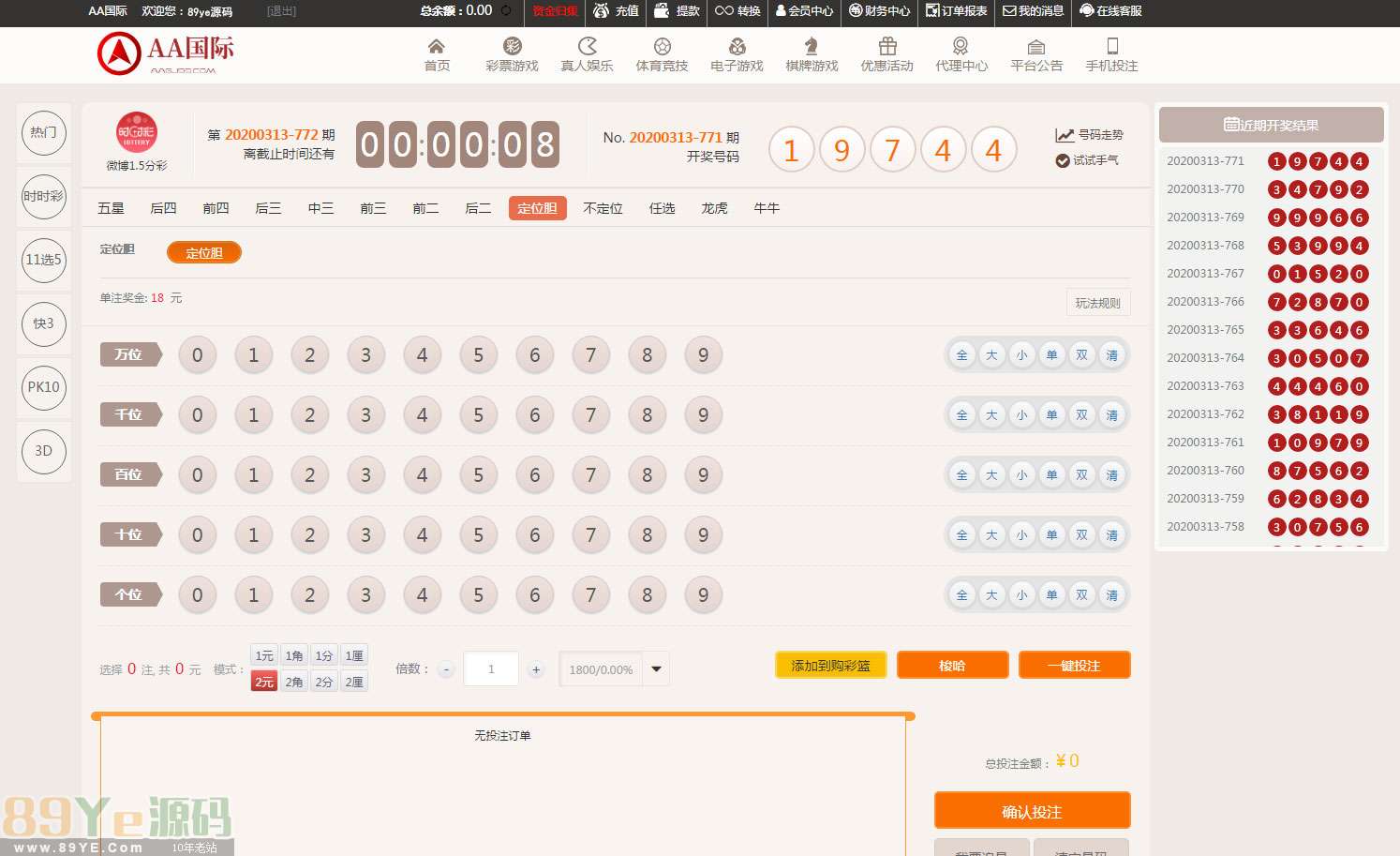Open 真人娱乐 live casino icon
The height and width of the screenshot is (856, 1400).
click(587, 46)
